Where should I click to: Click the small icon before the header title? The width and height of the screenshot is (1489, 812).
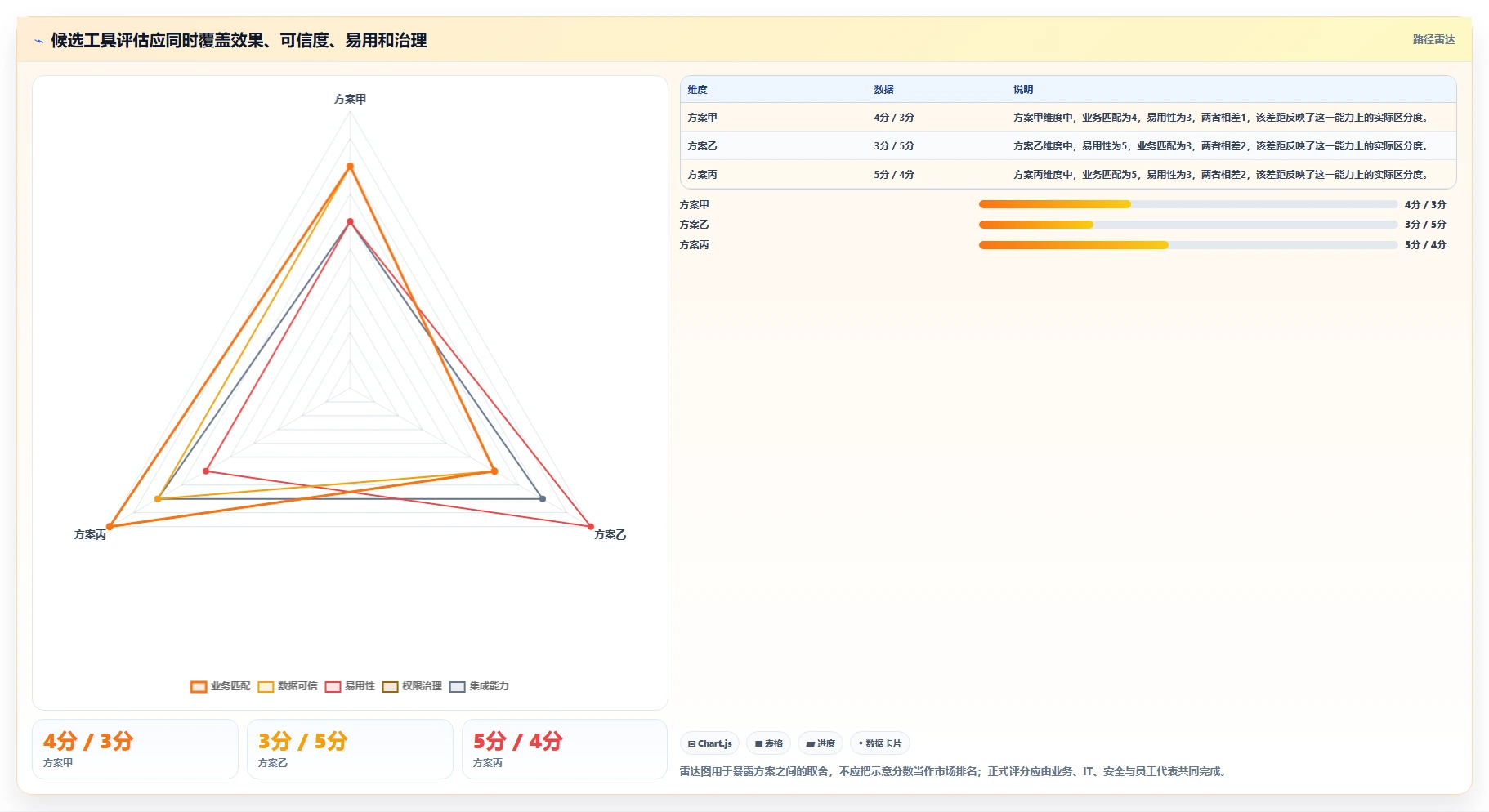point(38,41)
